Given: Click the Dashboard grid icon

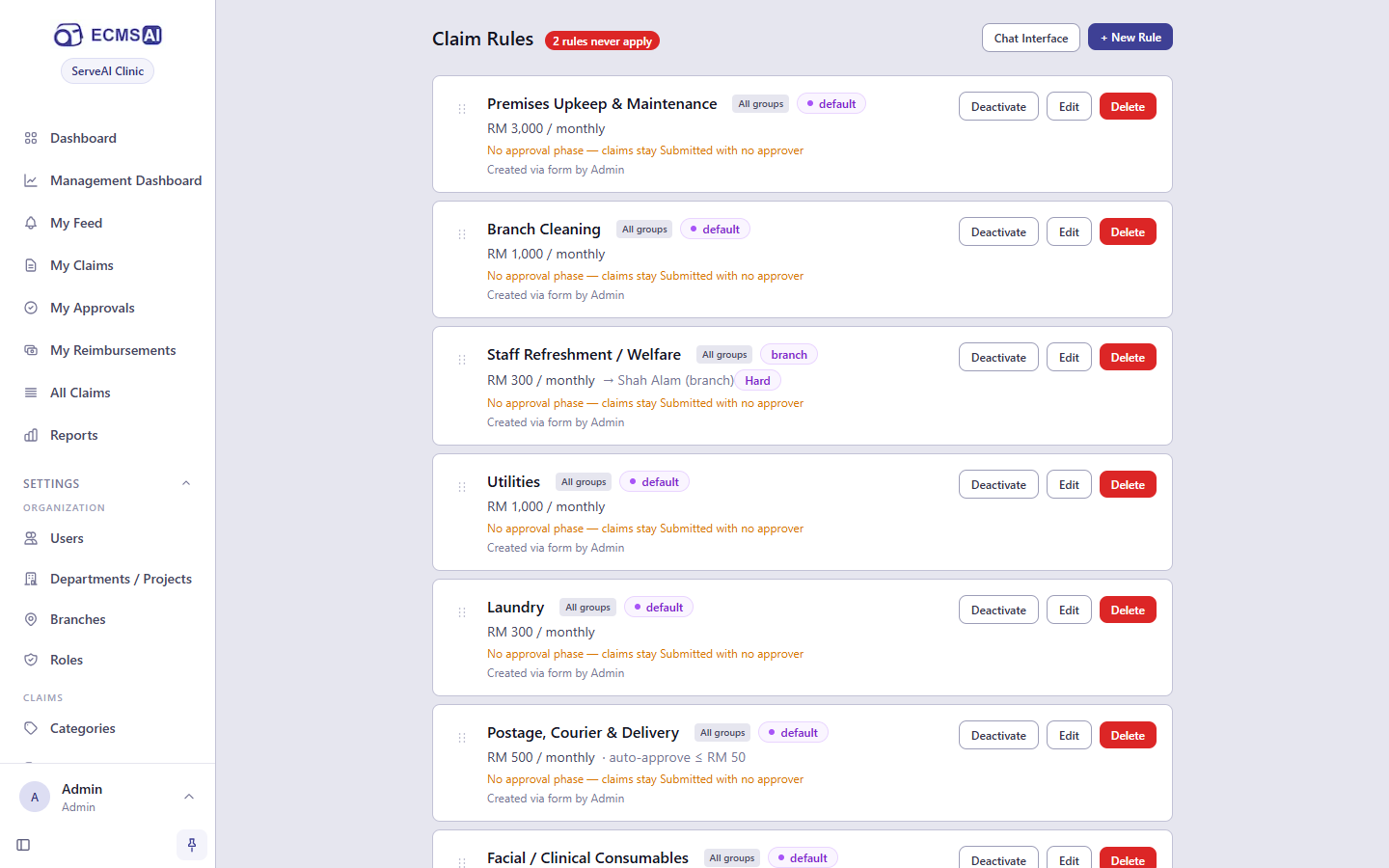Looking at the screenshot, I should 31,138.
